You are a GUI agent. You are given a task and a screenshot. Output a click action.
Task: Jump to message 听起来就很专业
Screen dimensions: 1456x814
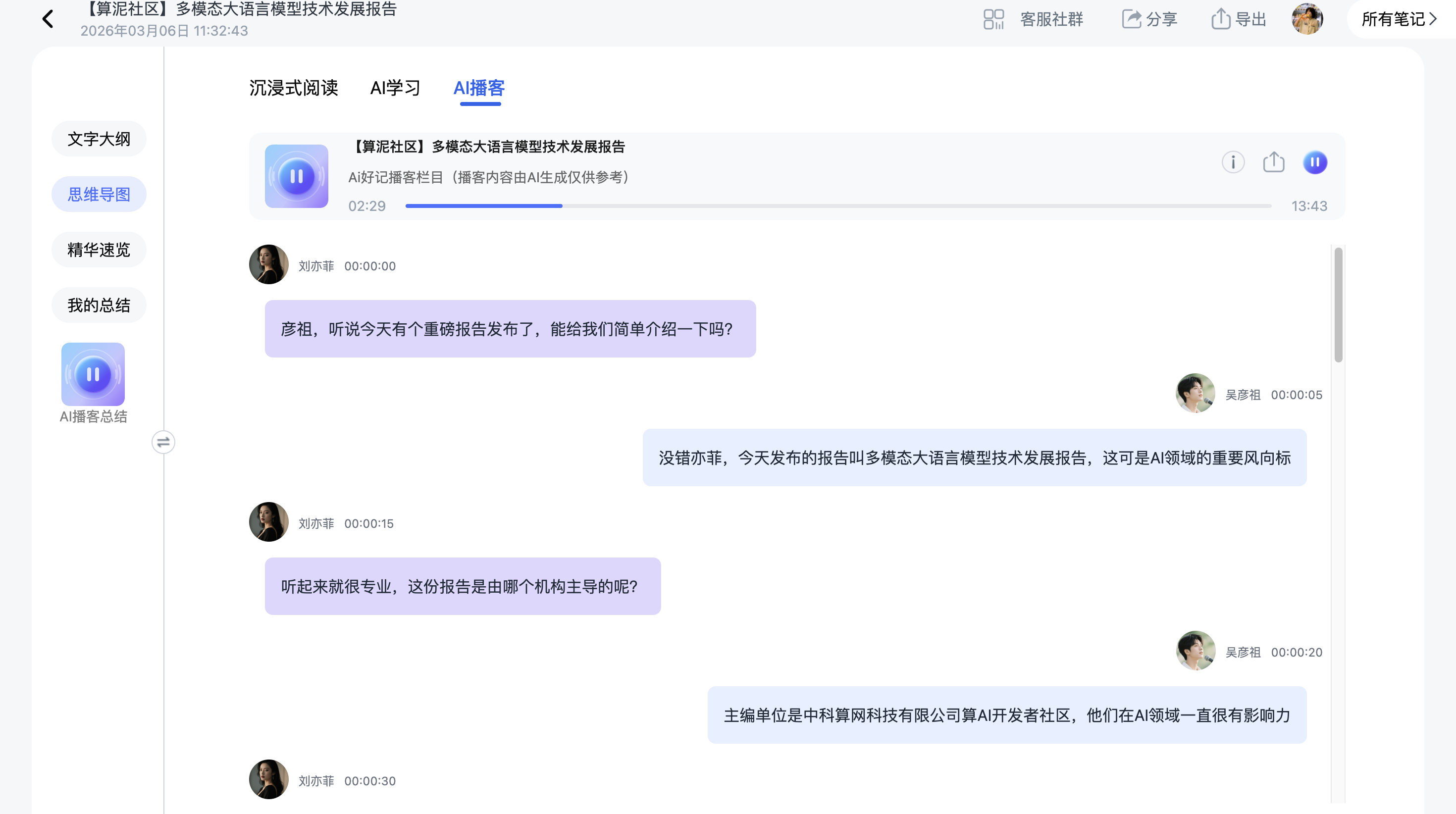(x=463, y=586)
